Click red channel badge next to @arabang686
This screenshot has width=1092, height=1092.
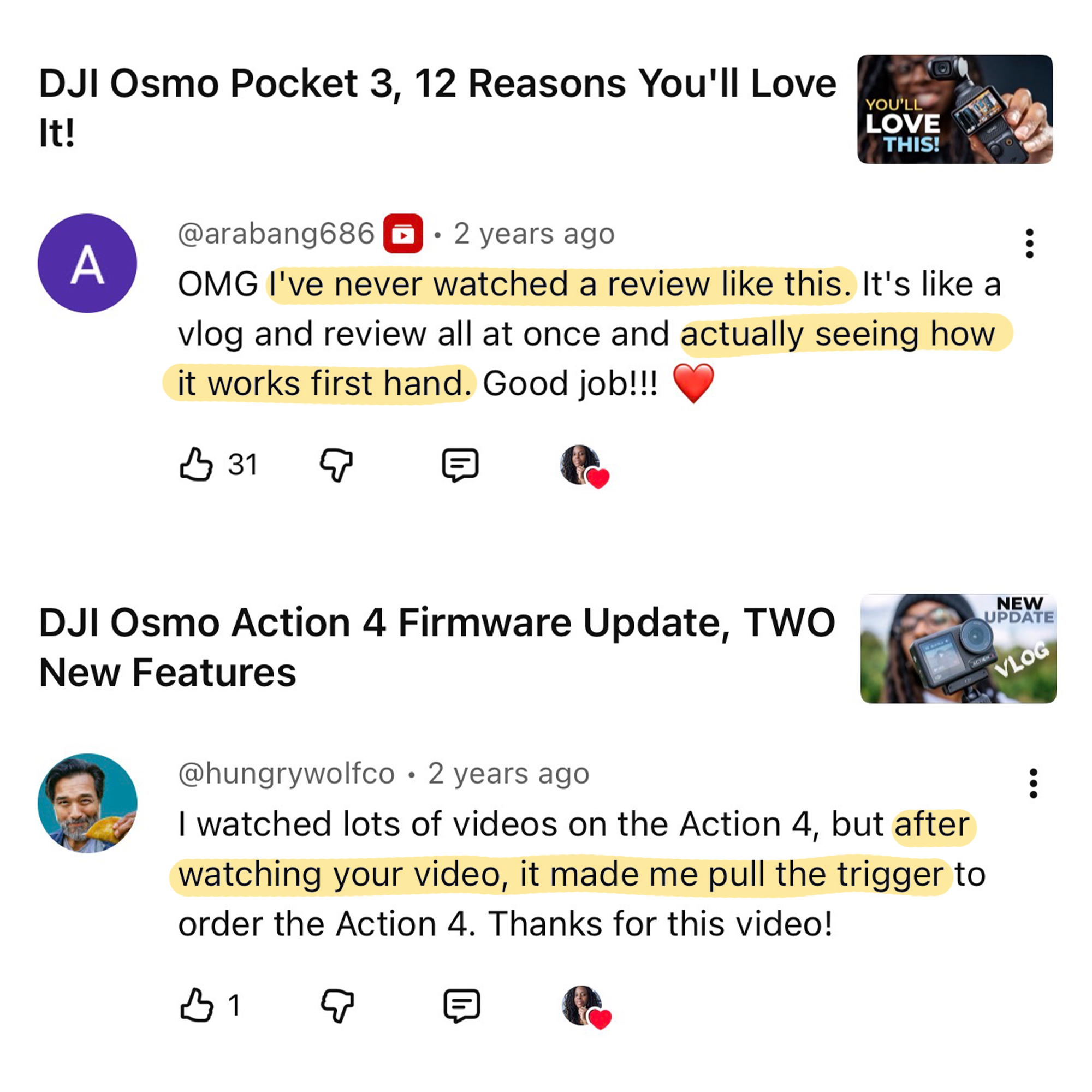click(x=403, y=234)
